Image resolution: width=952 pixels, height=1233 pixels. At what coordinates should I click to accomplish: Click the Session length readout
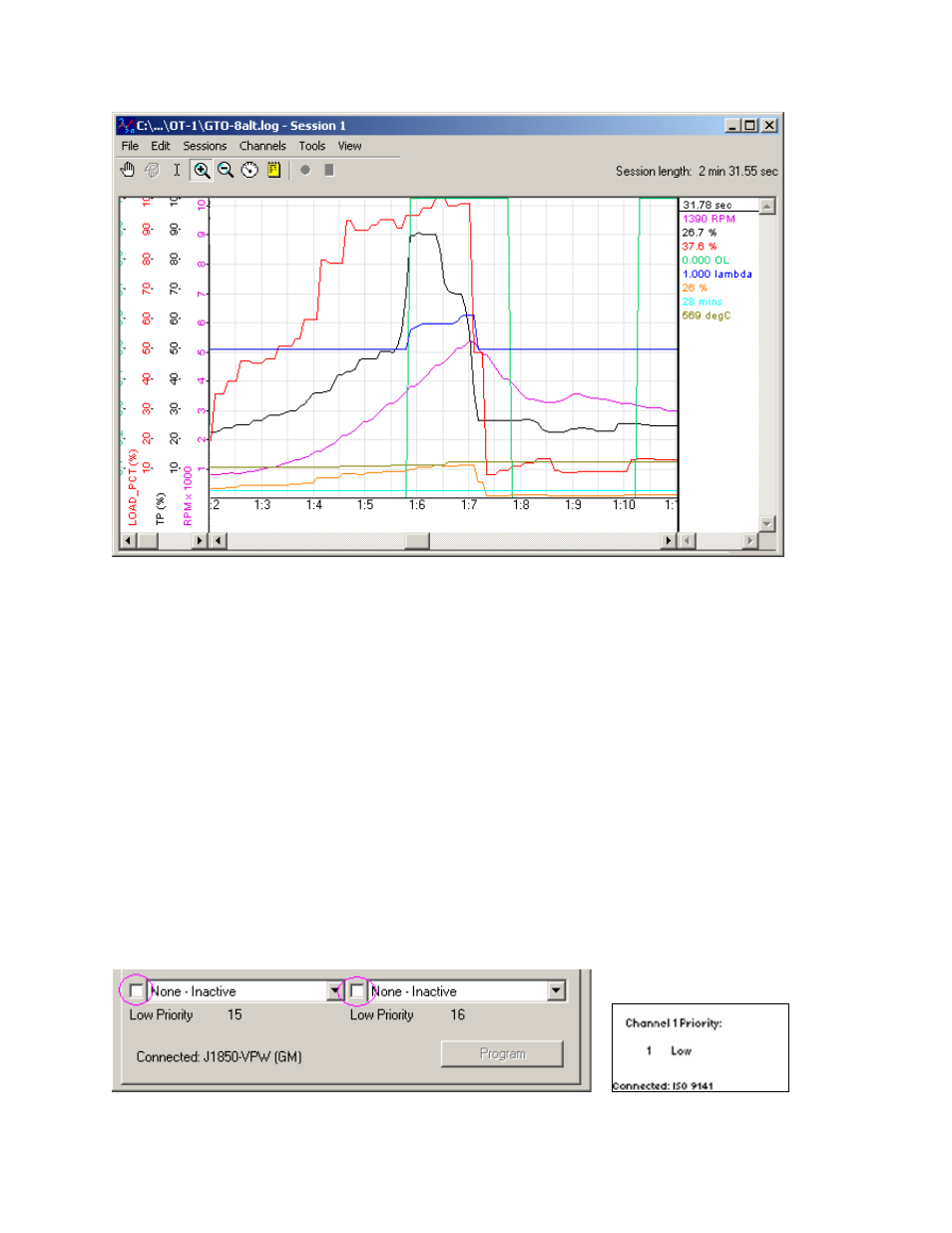click(697, 171)
